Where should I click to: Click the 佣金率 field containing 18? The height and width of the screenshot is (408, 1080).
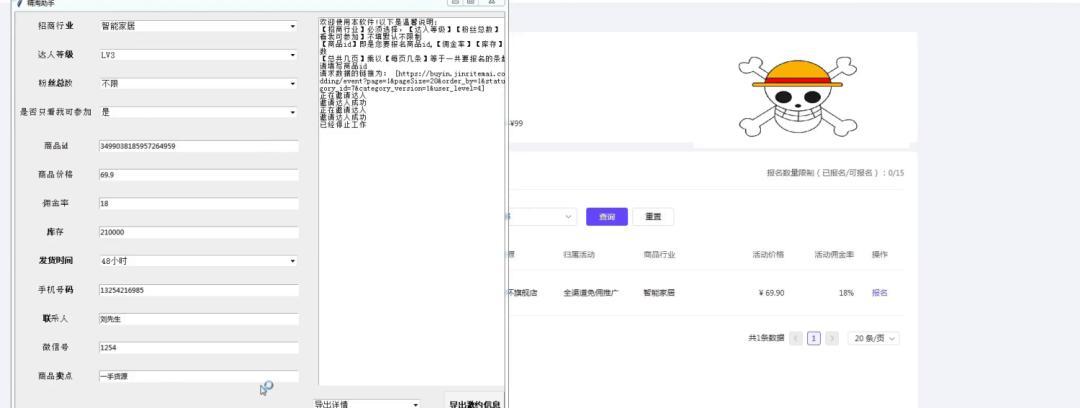pyautogui.click(x=198, y=204)
